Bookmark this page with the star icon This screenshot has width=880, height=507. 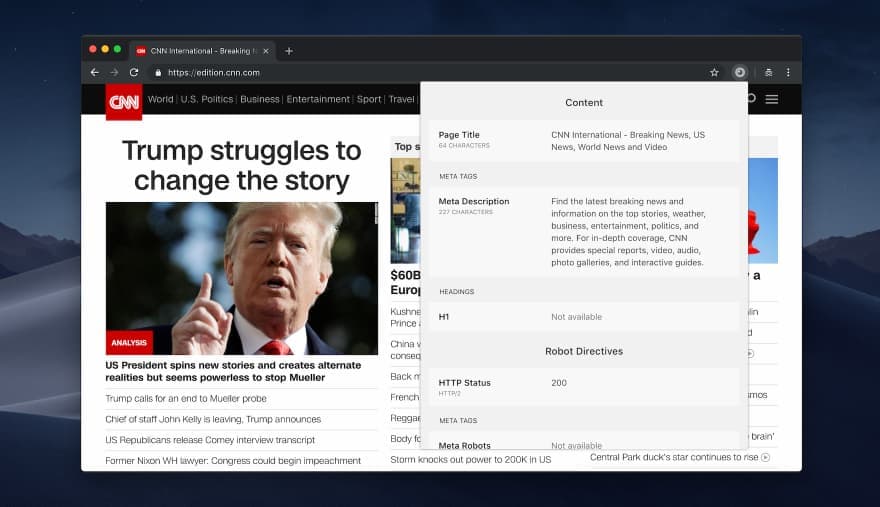click(714, 72)
